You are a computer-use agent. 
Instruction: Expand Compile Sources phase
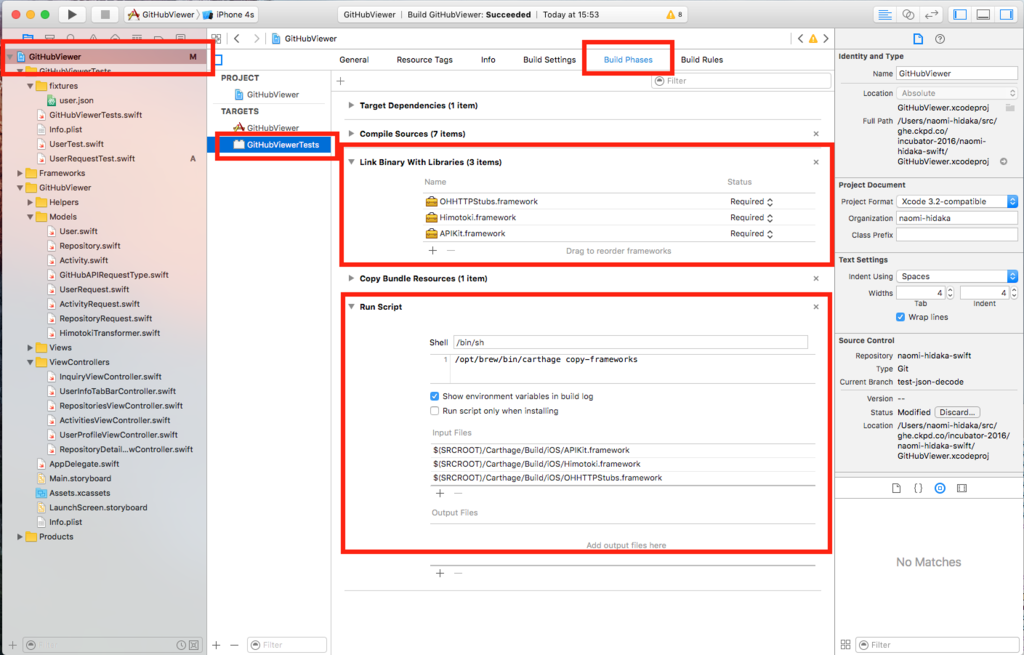351,133
